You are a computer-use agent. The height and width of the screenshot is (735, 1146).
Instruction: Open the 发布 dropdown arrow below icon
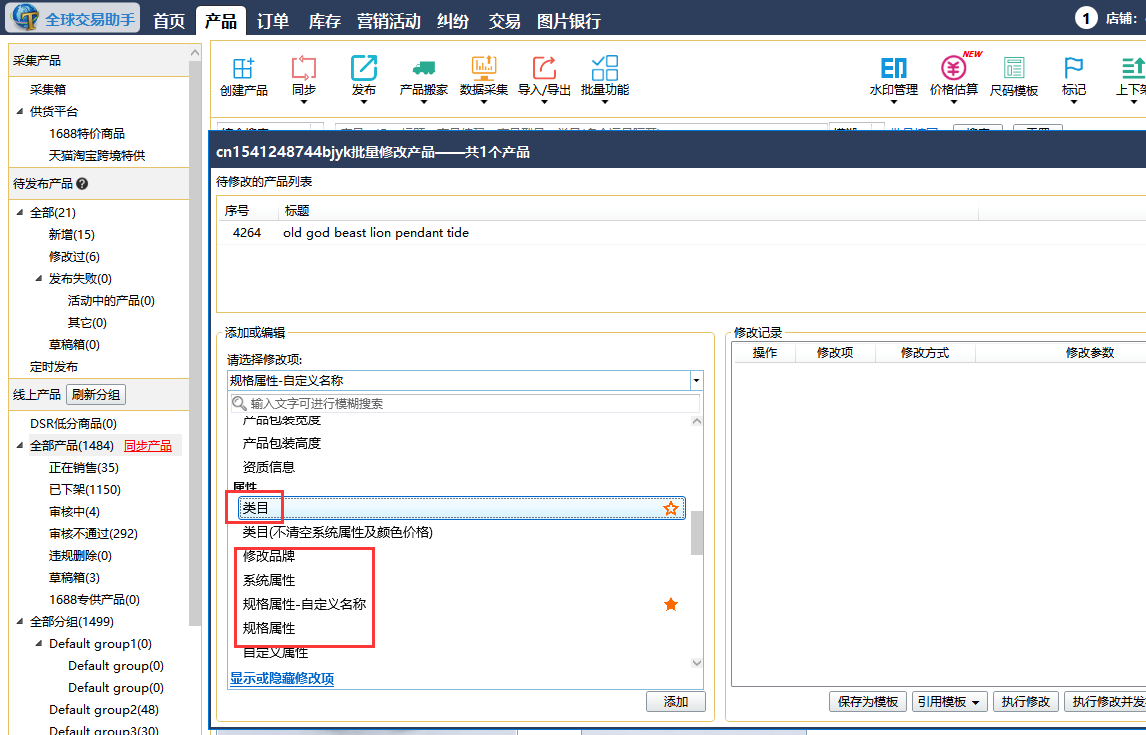pyautogui.click(x=363, y=102)
